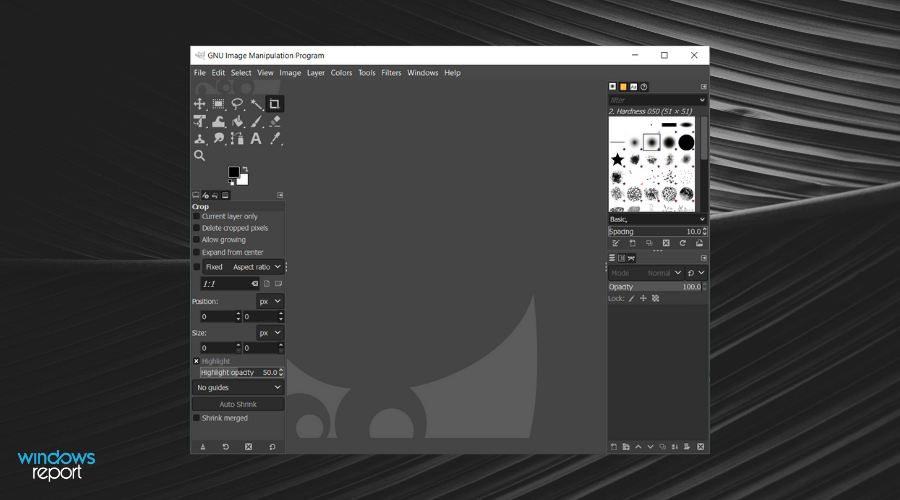Create a new brush in brushes panel
The image size is (900, 500).
click(633, 243)
